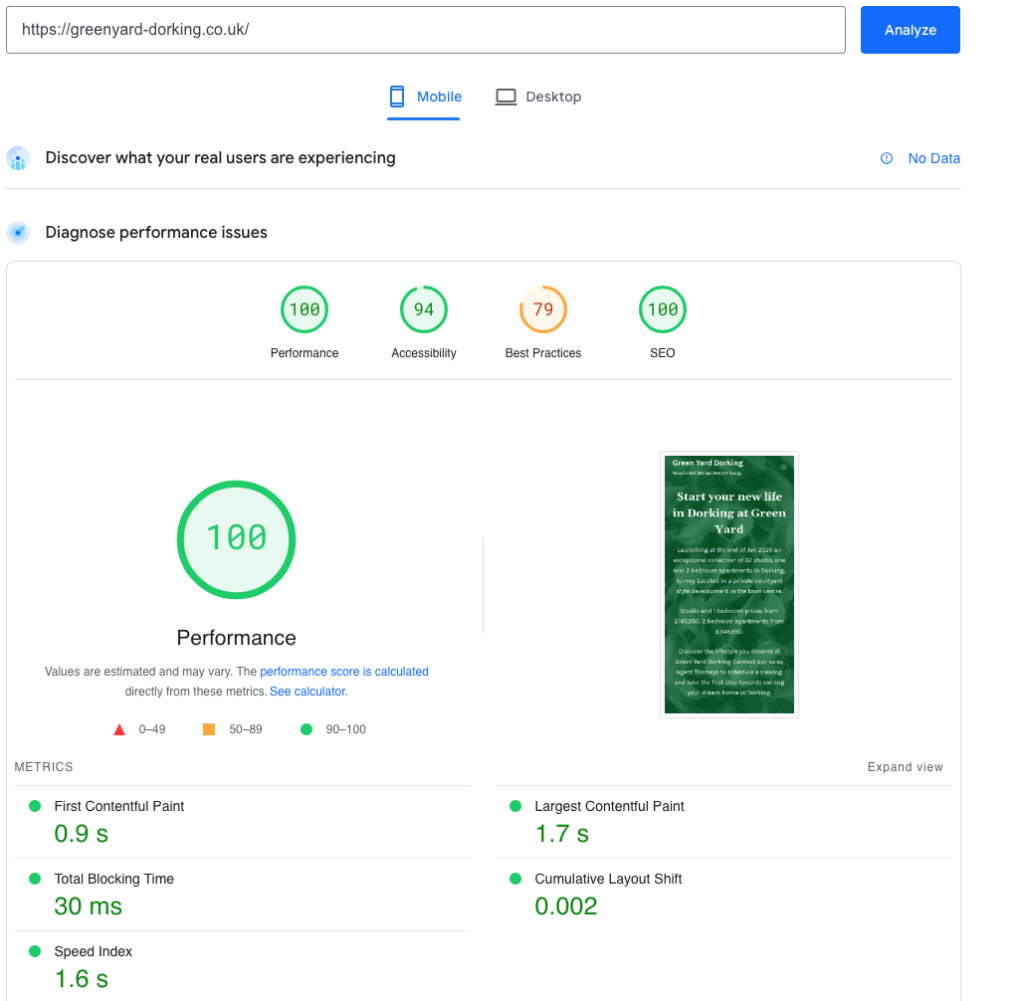
Task: Open the performance score is calculated link
Action: tap(344, 672)
